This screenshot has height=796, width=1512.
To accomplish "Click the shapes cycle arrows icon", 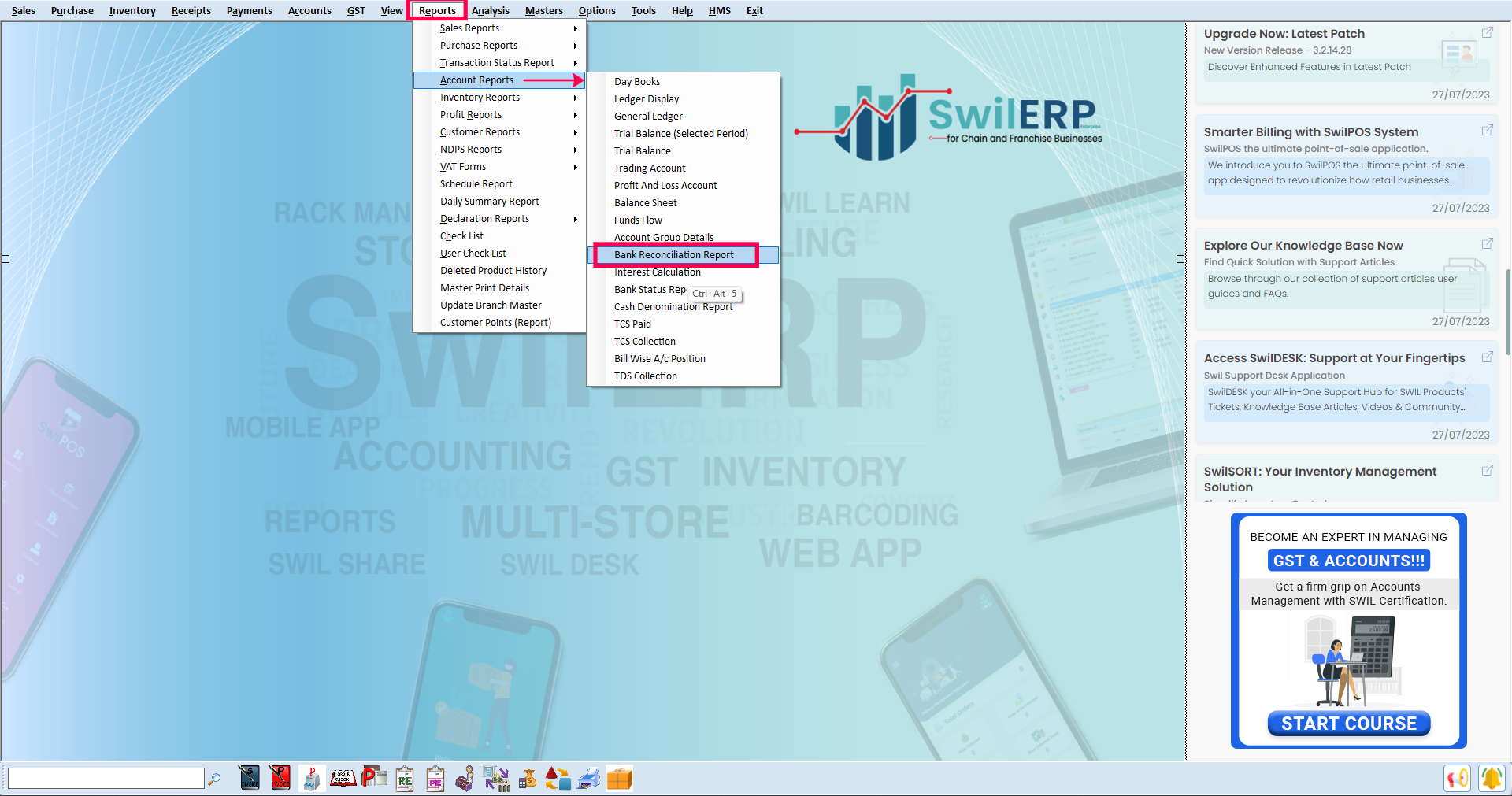I will 558,778.
